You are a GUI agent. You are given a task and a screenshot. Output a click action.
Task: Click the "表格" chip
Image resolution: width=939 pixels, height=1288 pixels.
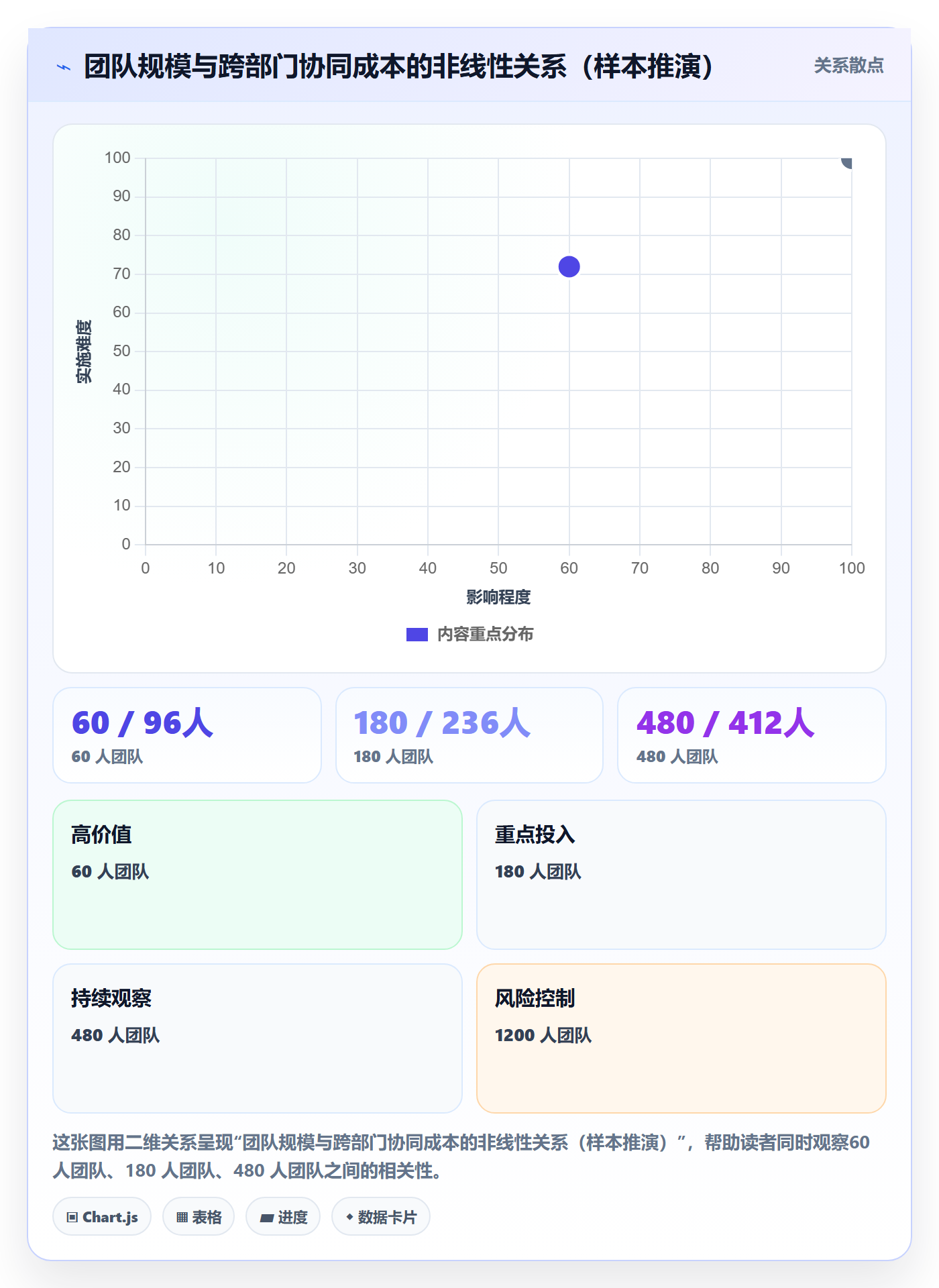pyautogui.click(x=199, y=1217)
